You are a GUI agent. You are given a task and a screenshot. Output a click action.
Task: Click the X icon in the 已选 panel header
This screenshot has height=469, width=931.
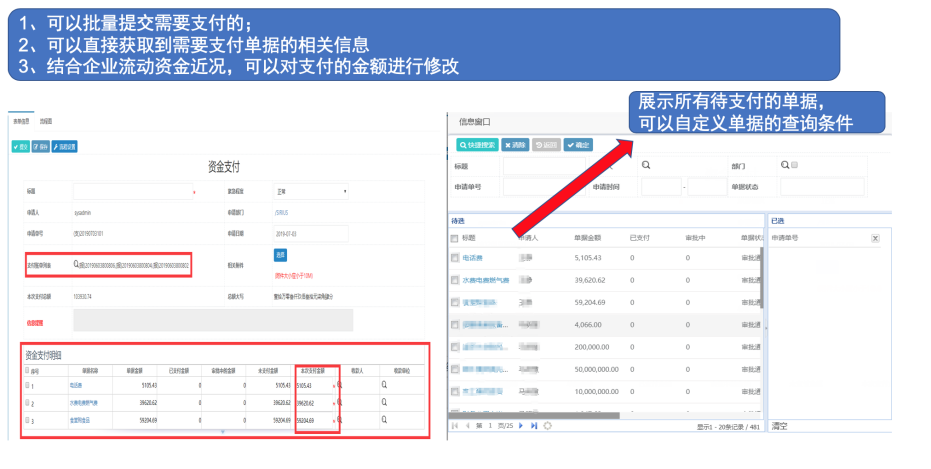click(x=875, y=238)
